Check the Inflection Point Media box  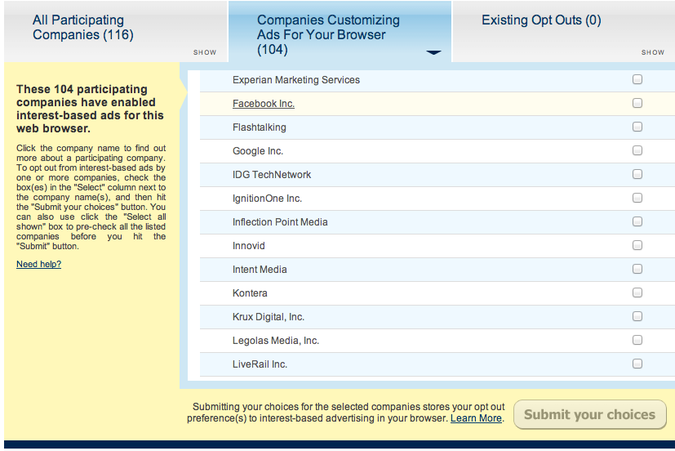pyautogui.click(x=637, y=221)
